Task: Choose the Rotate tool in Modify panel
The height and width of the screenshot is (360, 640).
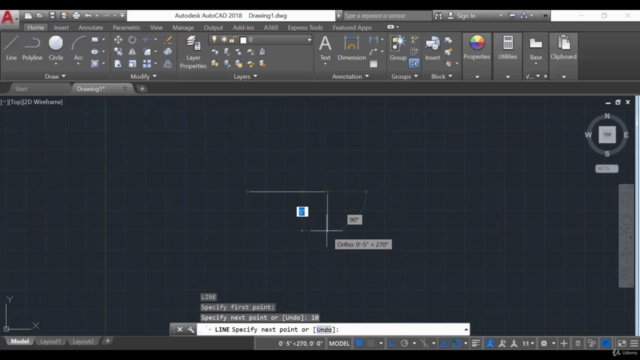Action: (x=132, y=40)
